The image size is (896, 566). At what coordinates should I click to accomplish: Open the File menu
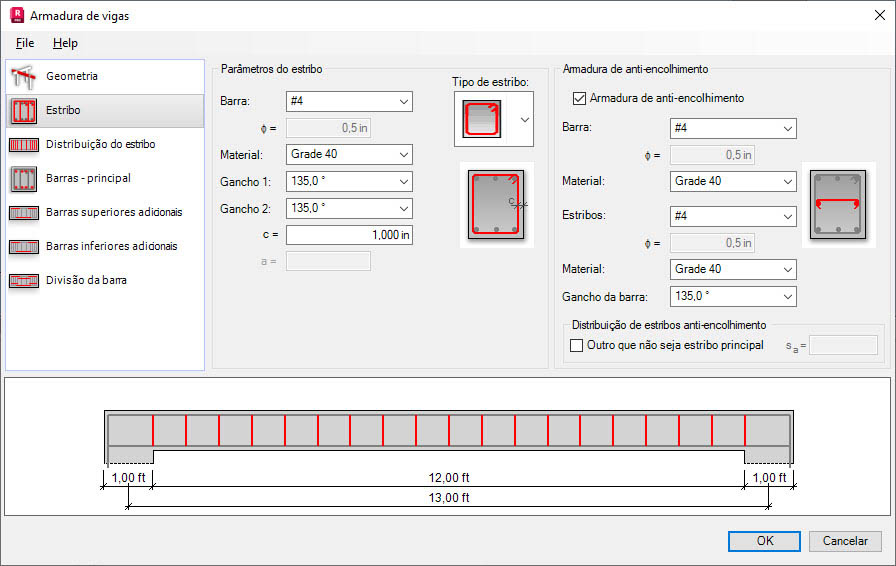point(25,43)
